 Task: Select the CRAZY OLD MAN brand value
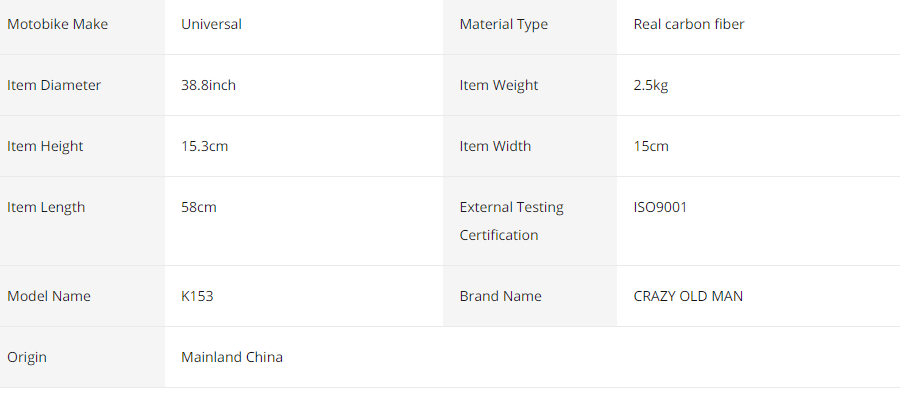[688, 296]
